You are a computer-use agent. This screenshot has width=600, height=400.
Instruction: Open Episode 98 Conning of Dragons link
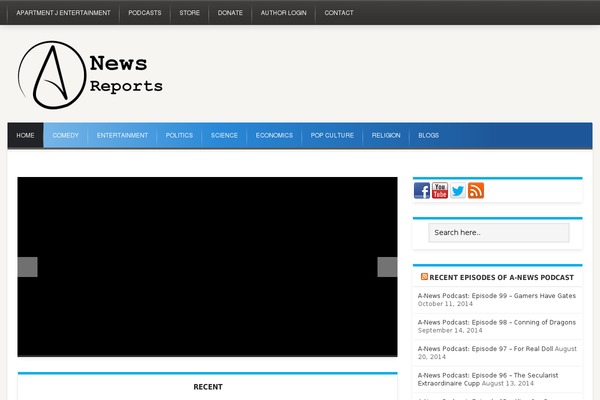coord(497,322)
